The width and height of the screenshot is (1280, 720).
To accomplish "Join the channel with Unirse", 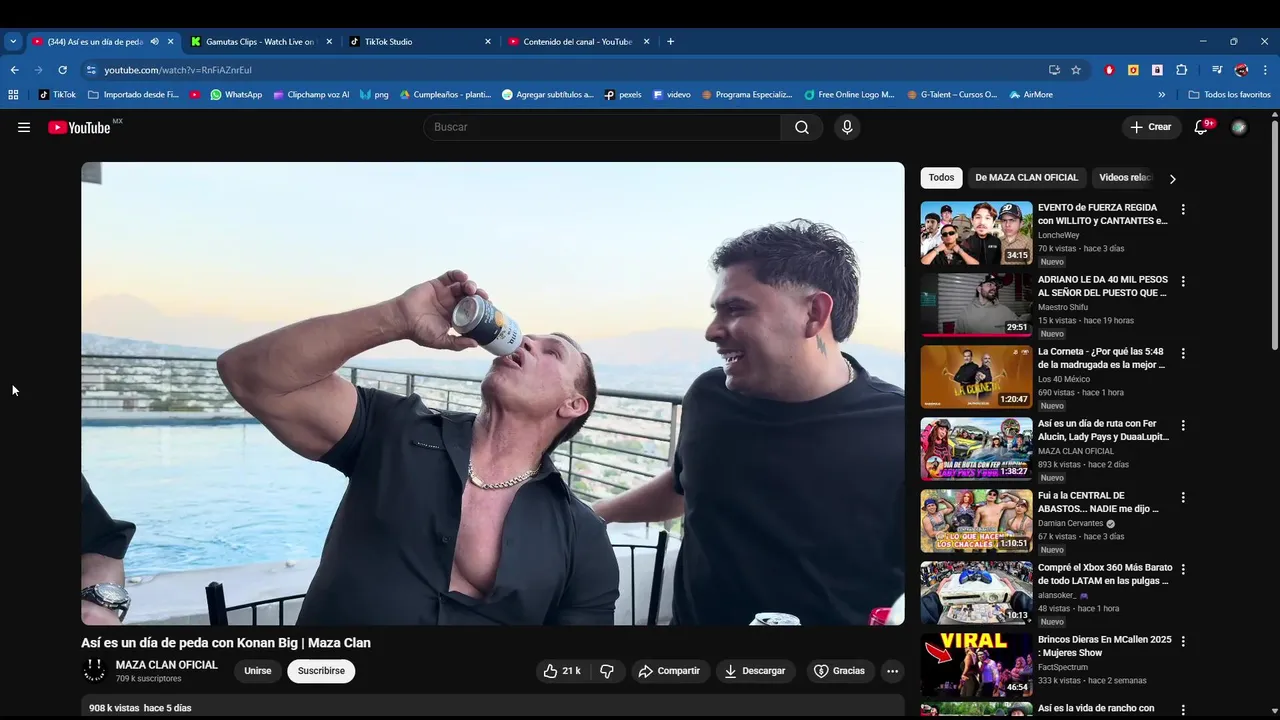I will (258, 671).
